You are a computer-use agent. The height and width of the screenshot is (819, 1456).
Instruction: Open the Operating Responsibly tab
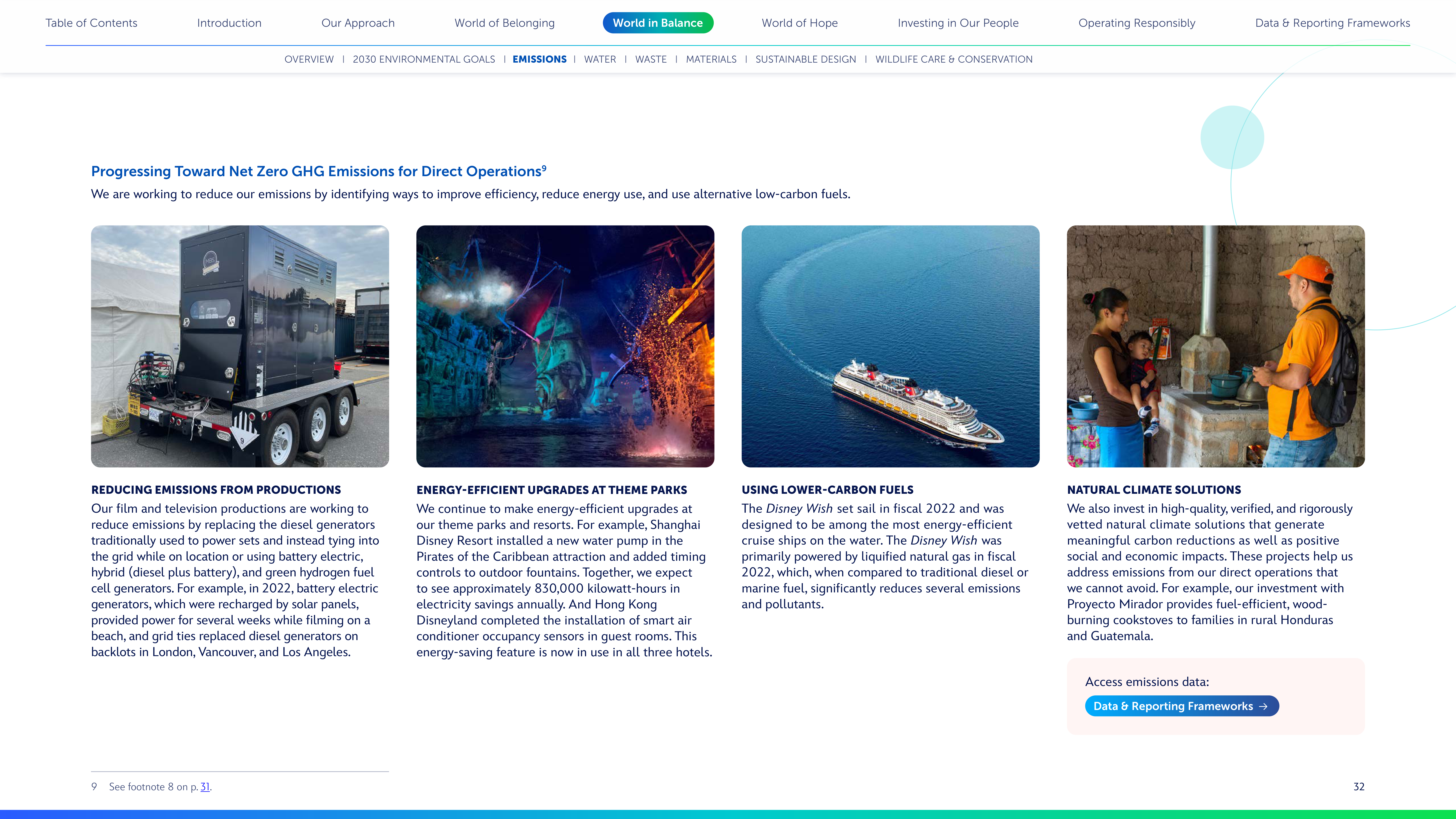click(1137, 23)
